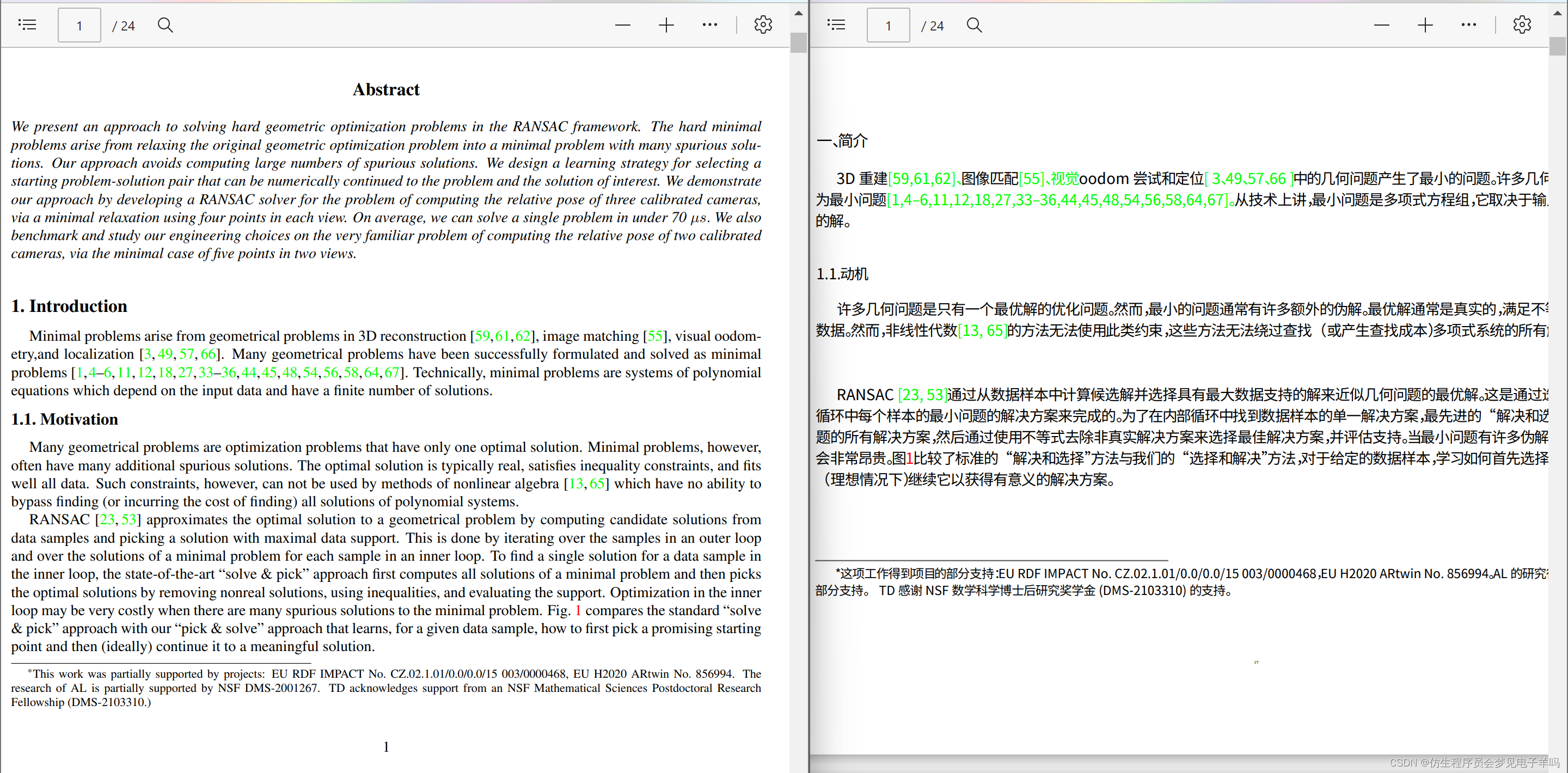Click the 1.1.动机 heading

[x=842, y=274]
